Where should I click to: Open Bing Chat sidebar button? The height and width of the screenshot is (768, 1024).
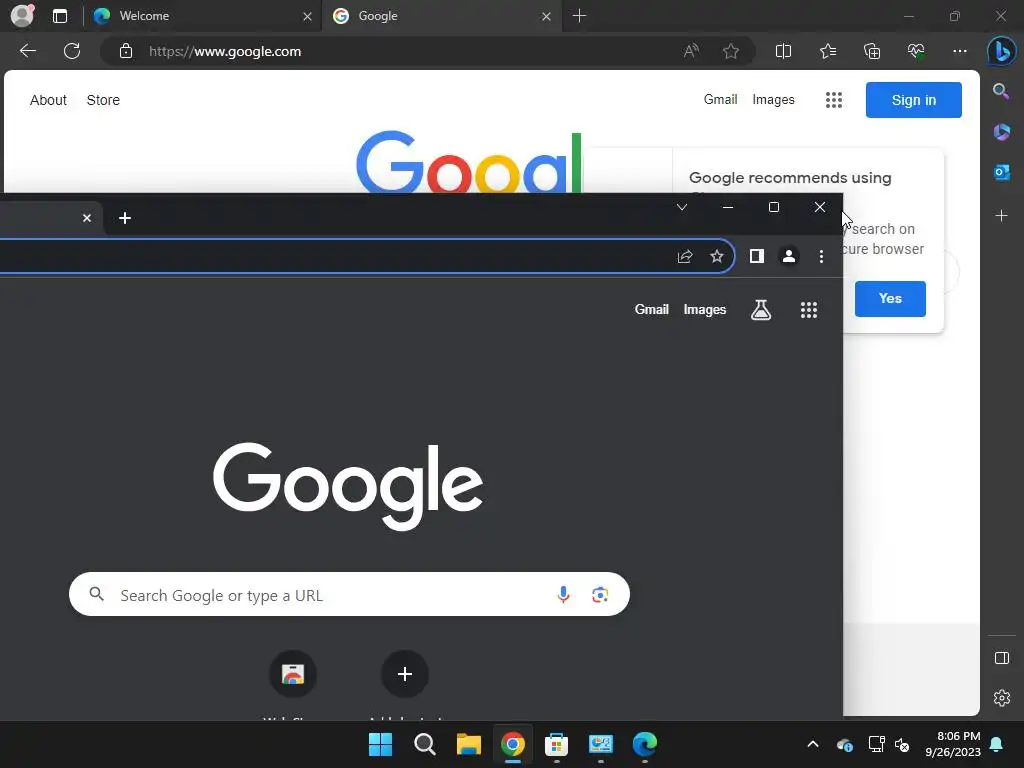pos(1001,52)
